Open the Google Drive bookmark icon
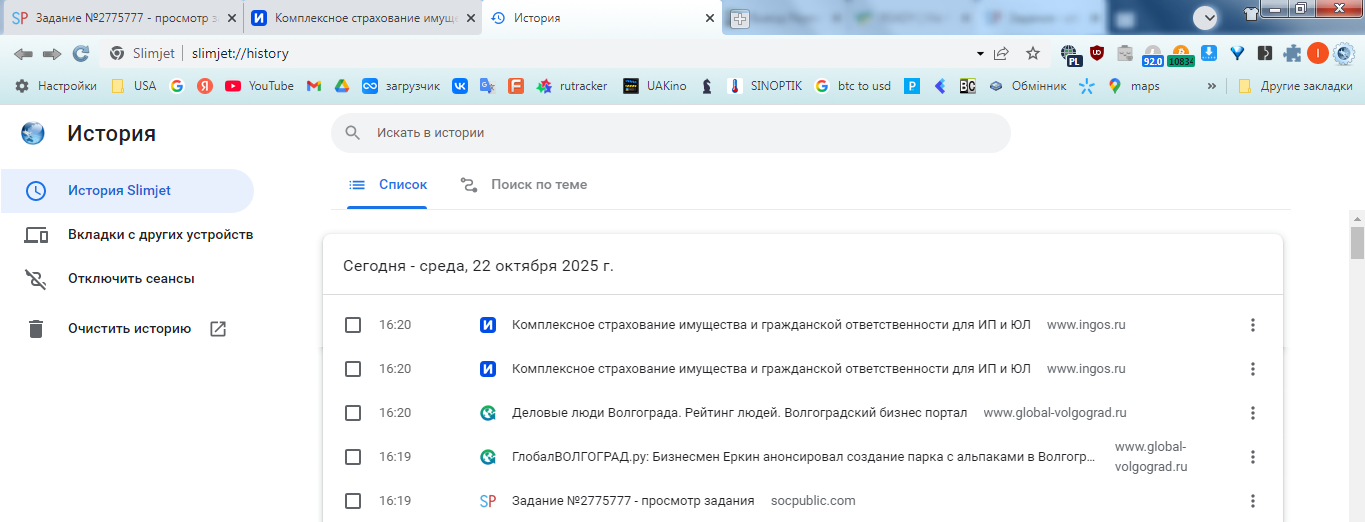The width and height of the screenshot is (1365, 522). point(340,86)
